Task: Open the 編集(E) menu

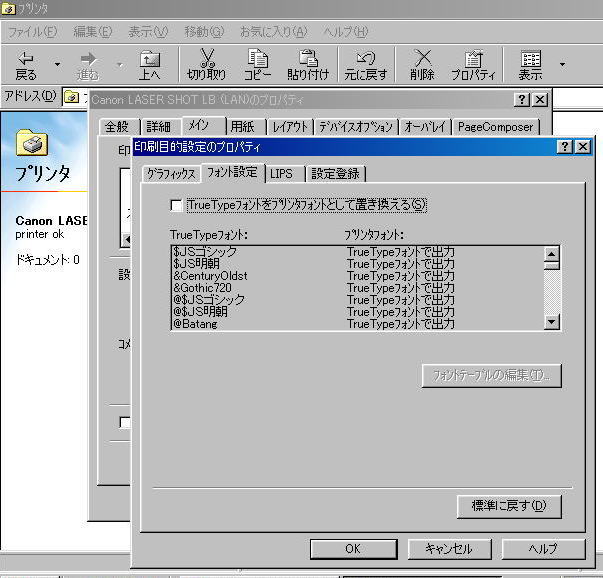Action: click(x=93, y=32)
